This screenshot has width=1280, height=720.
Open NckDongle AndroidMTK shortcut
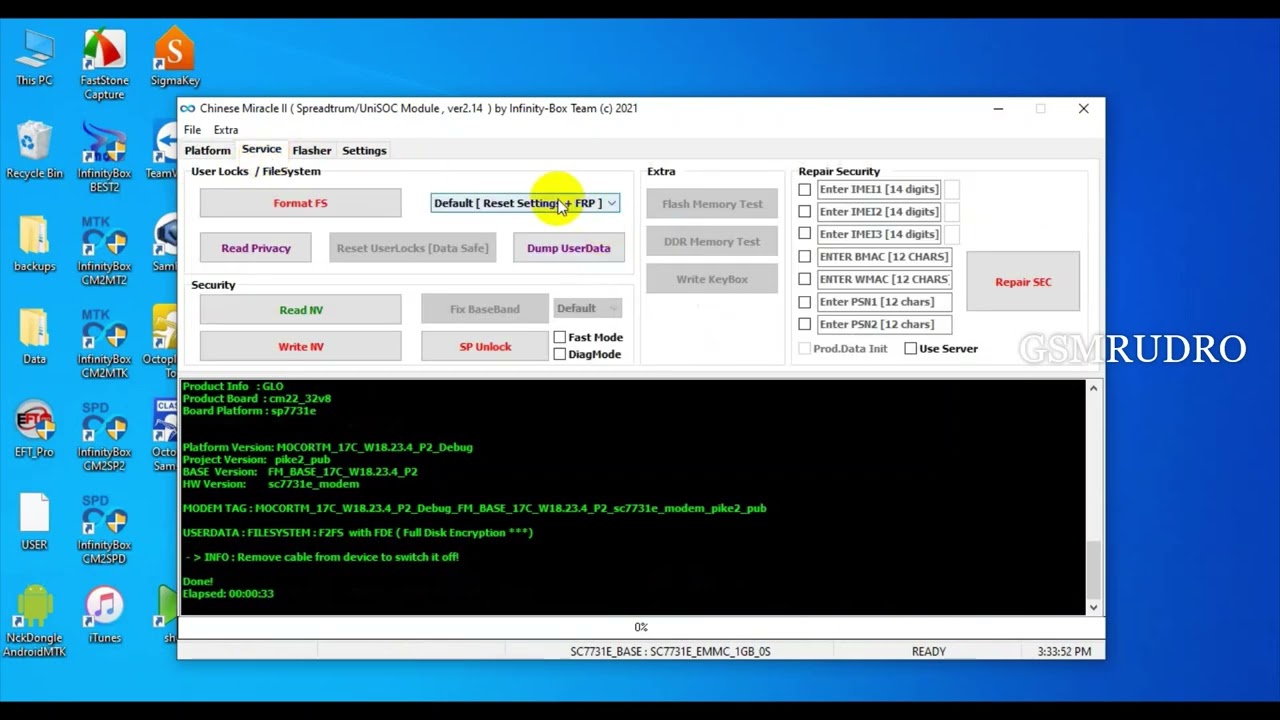(x=34, y=623)
